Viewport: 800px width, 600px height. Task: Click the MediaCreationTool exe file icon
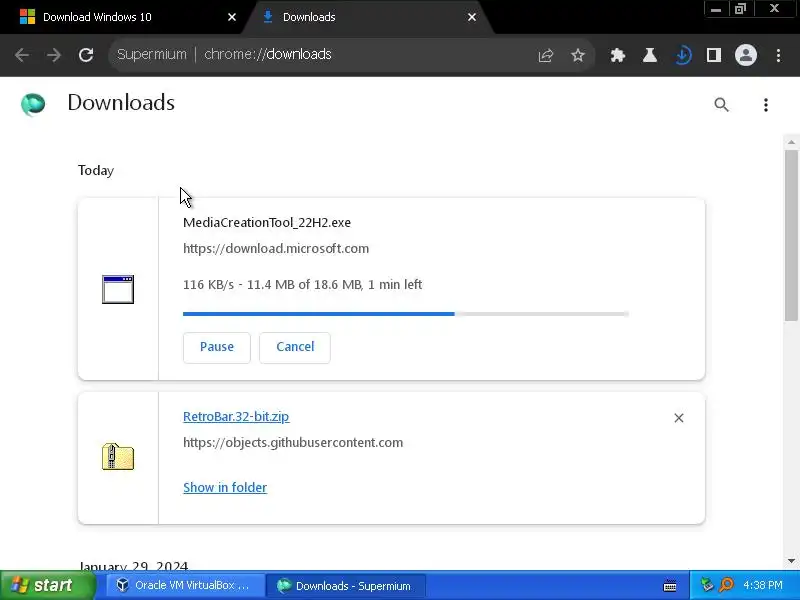click(118, 289)
